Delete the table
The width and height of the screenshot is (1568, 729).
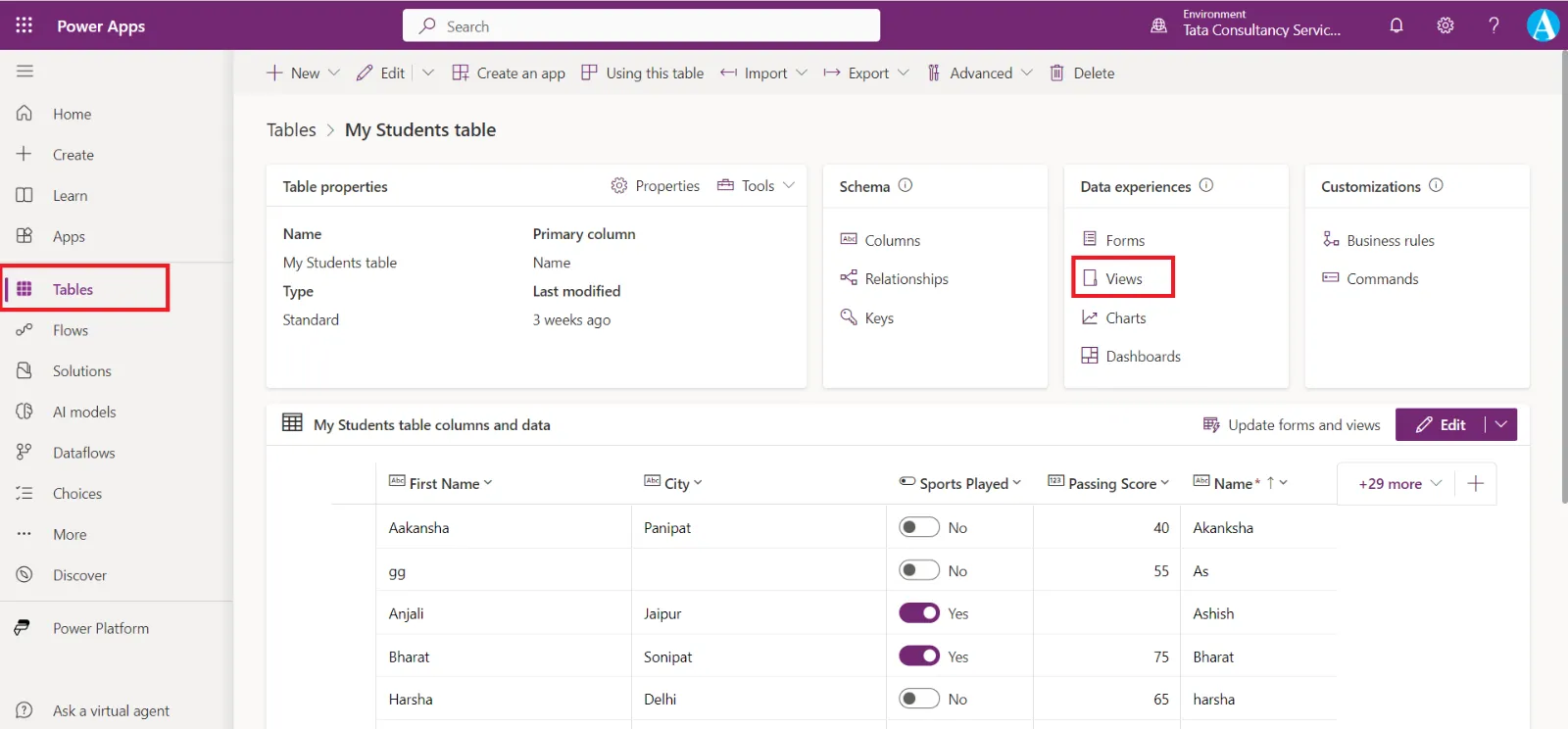(x=1082, y=73)
